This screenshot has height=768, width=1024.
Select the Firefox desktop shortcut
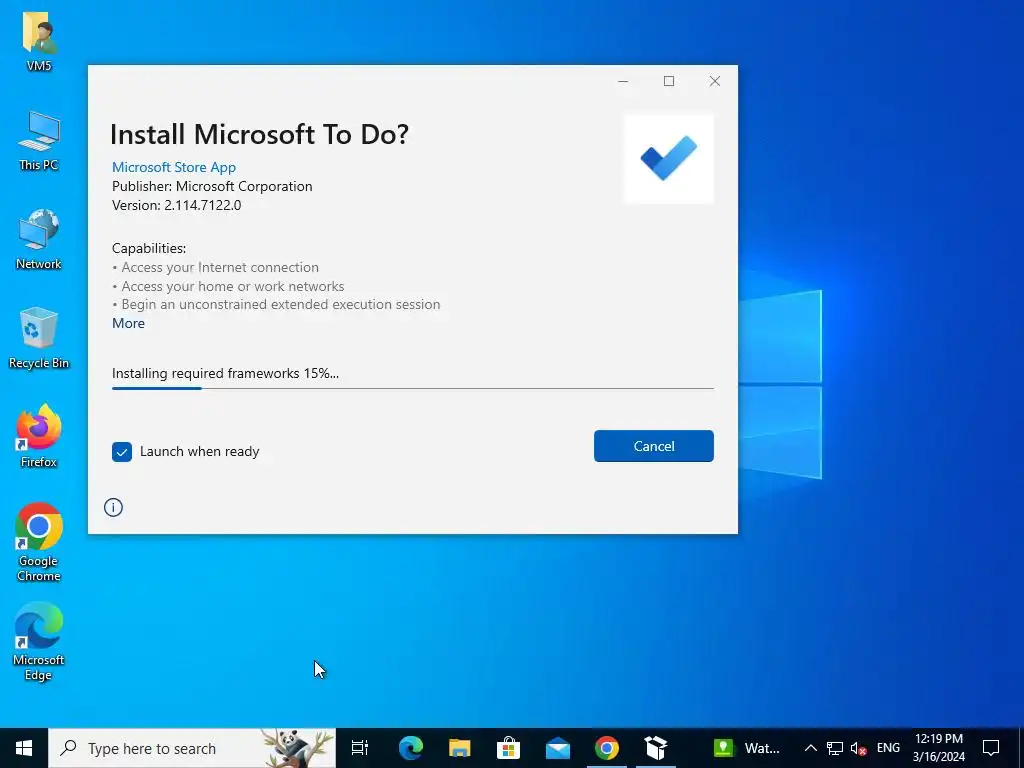tap(39, 436)
